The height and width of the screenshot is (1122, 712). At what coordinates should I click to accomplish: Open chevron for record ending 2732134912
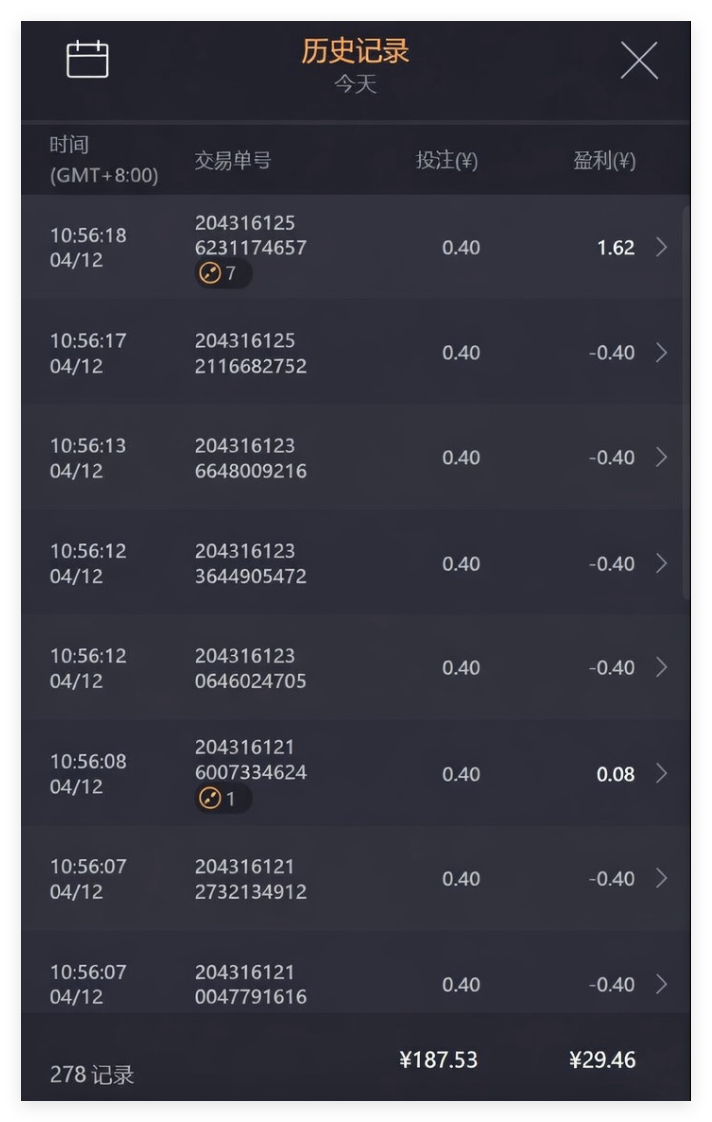pos(661,878)
